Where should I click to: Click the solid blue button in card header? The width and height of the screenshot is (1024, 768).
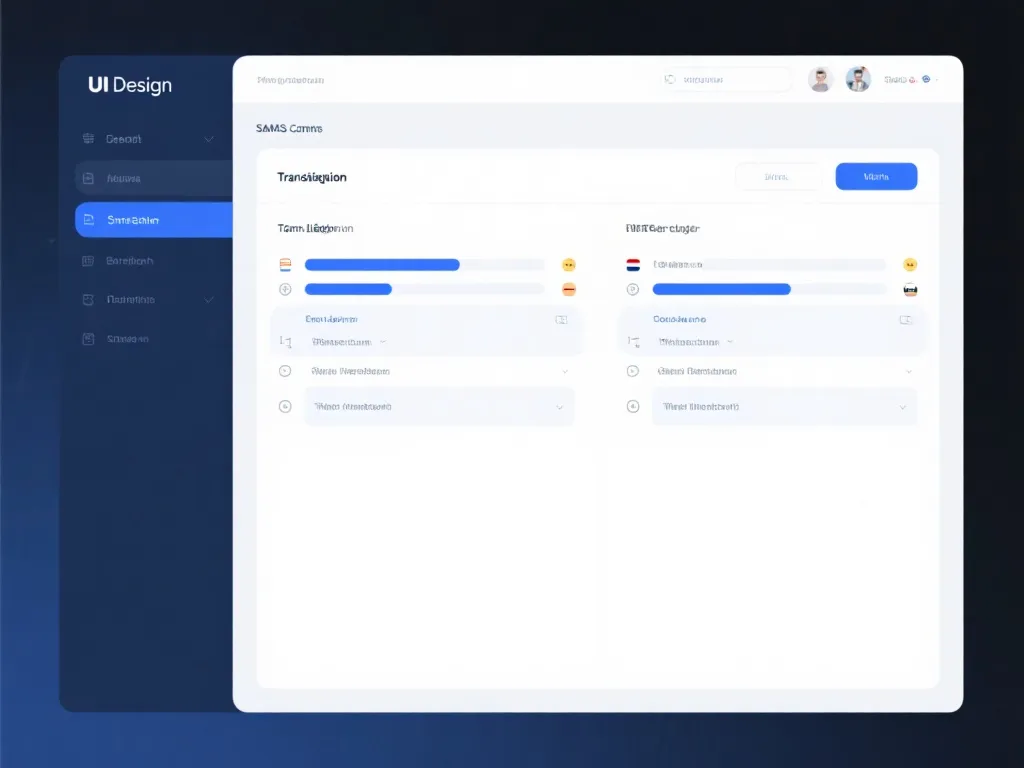pyautogui.click(x=876, y=176)
